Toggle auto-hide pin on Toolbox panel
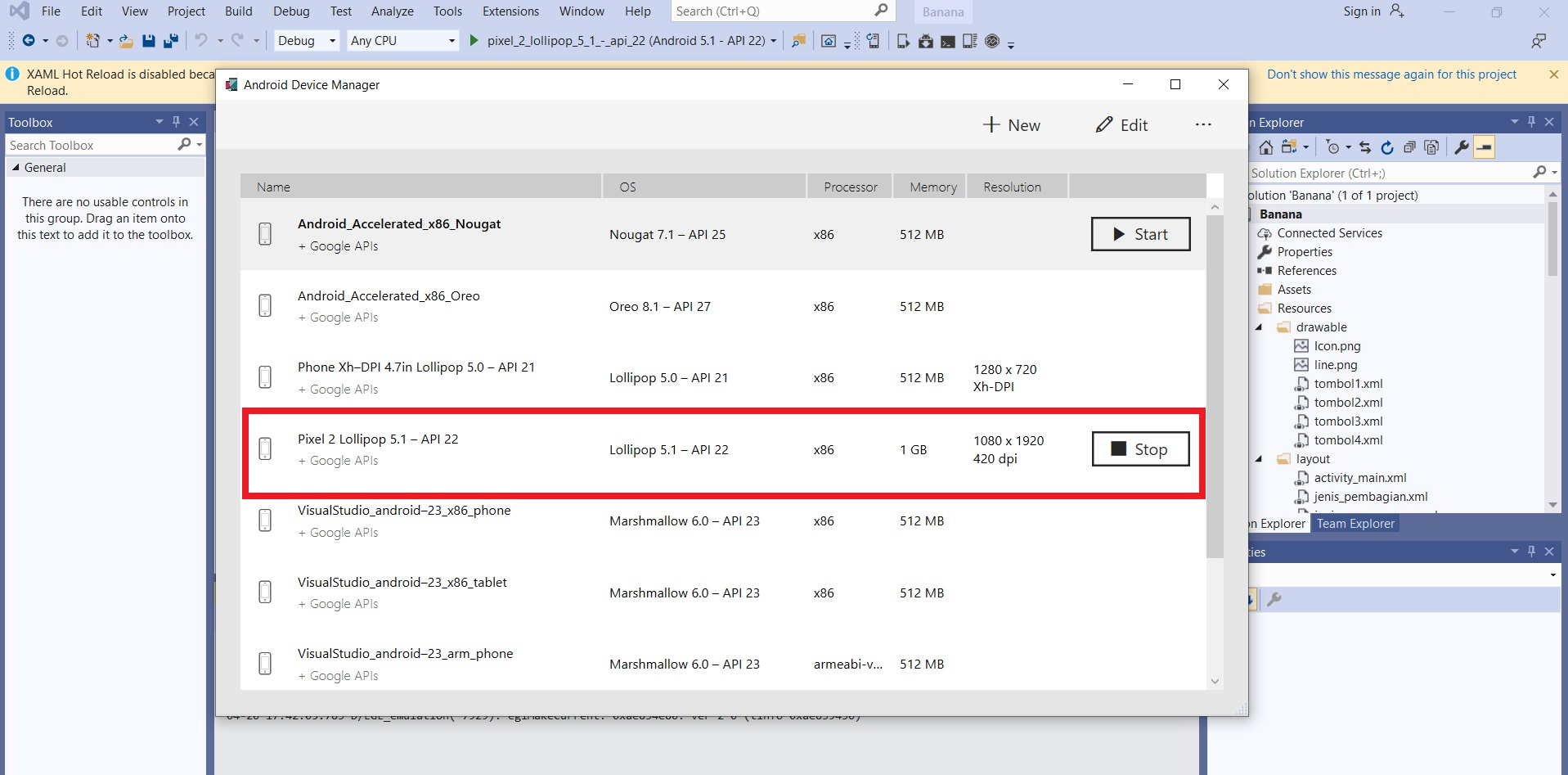The width and height of the screenshot is (1568, 775). (x=176, y=122)
